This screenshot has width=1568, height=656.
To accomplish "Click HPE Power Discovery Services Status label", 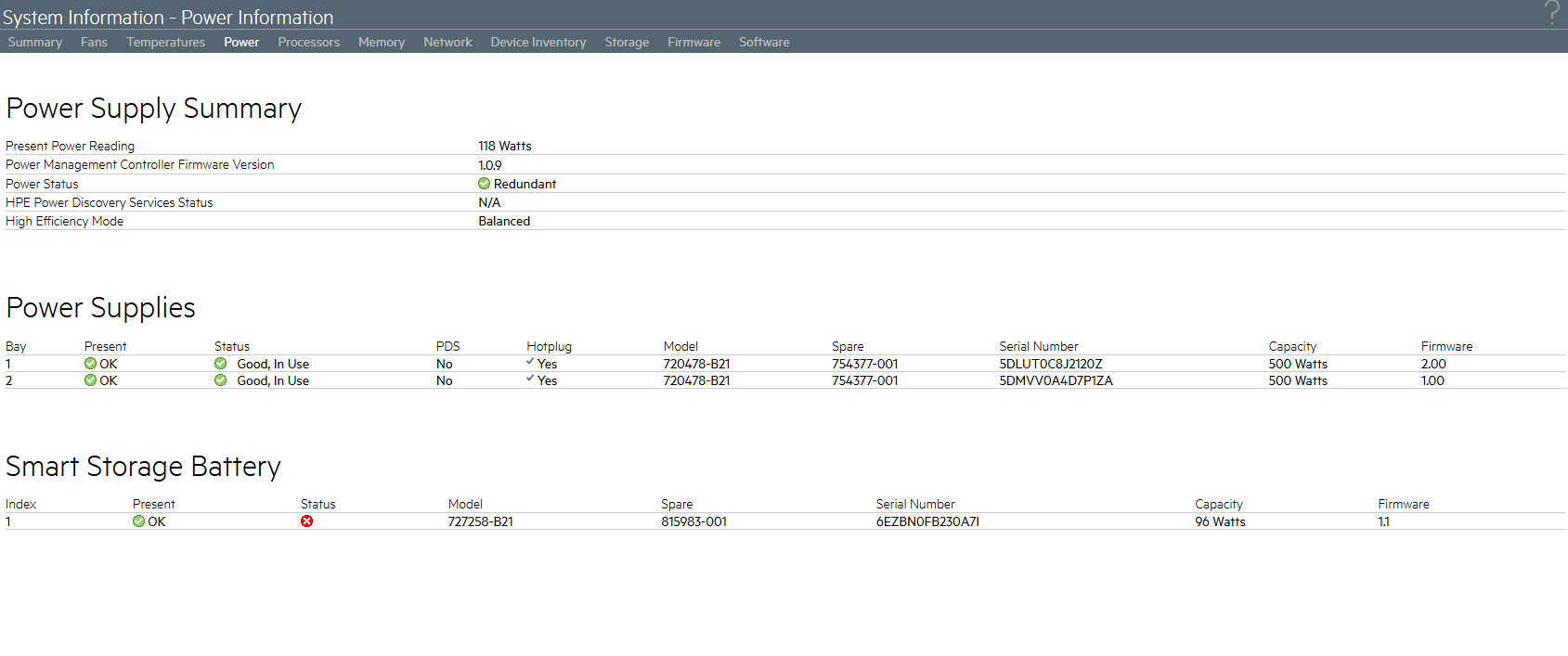I will click(110, 202).
